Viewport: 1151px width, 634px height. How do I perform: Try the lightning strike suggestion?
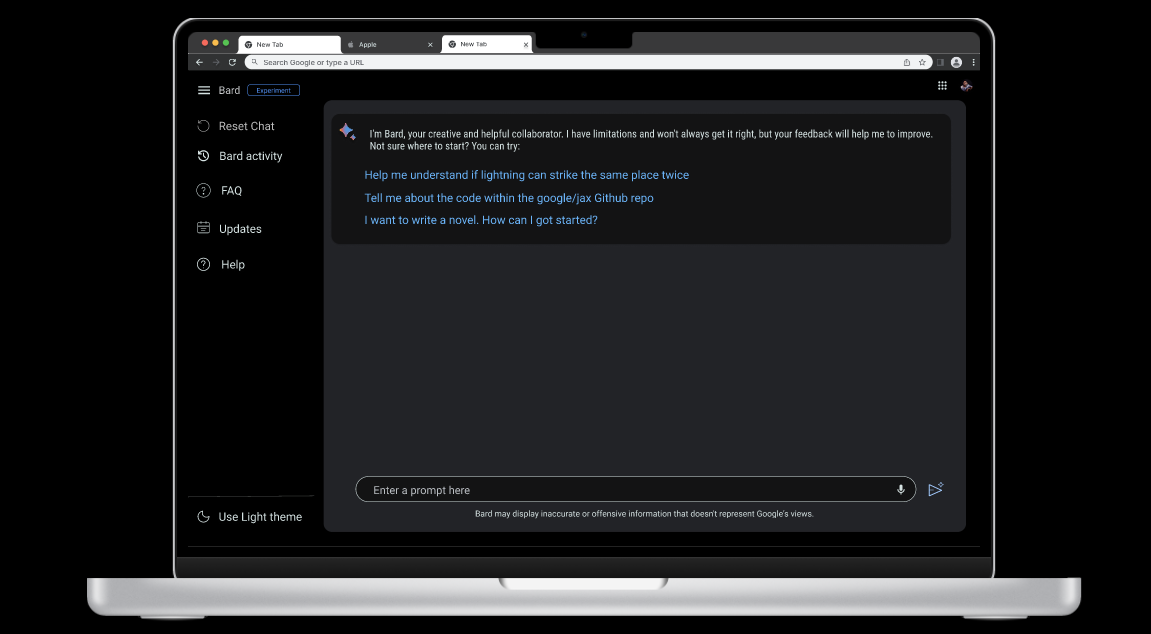[526, 175]
